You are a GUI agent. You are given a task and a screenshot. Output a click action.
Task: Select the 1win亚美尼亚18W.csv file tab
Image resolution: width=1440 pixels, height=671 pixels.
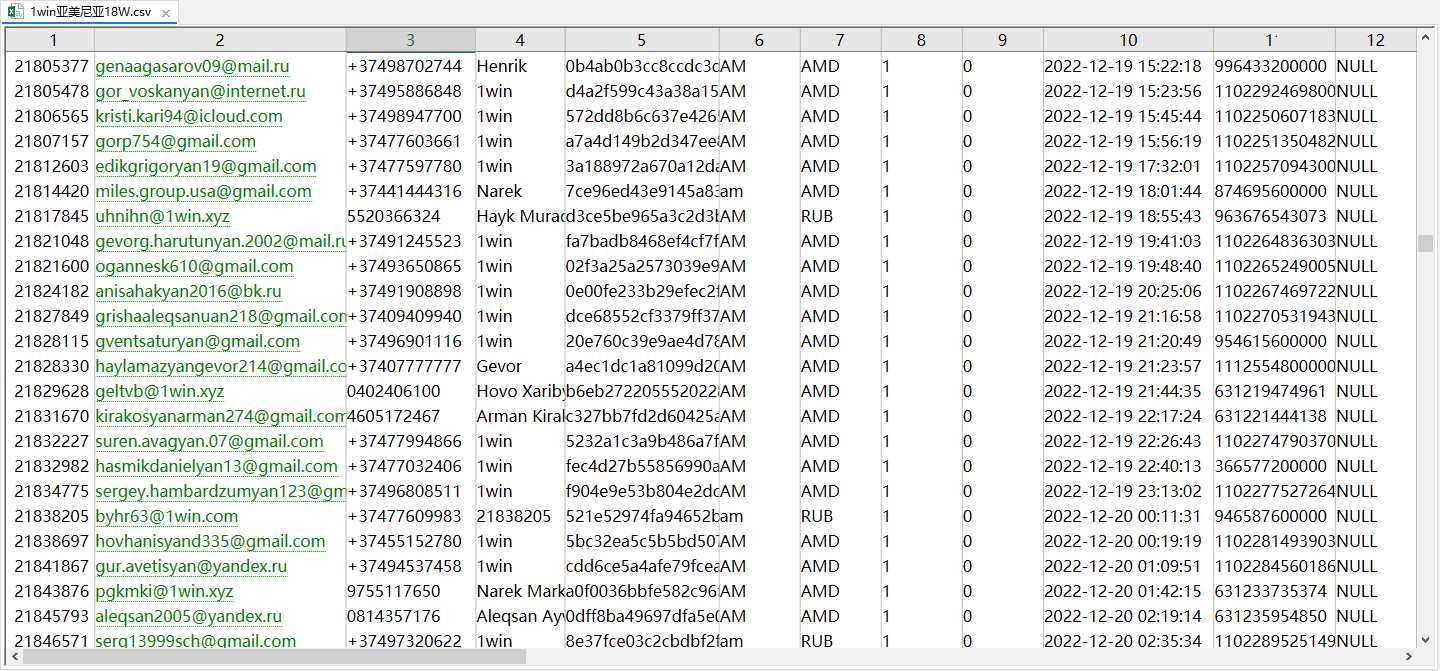click(90, 12)
